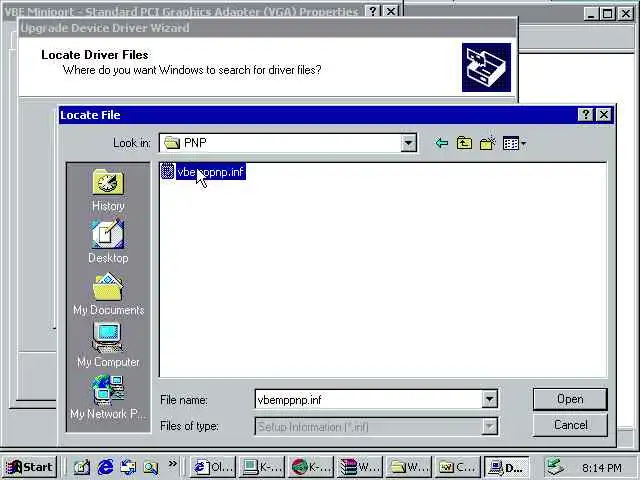Viewport: 640px width, 480px height.
Task: Click the Cancel button
Action: [570, 425]
